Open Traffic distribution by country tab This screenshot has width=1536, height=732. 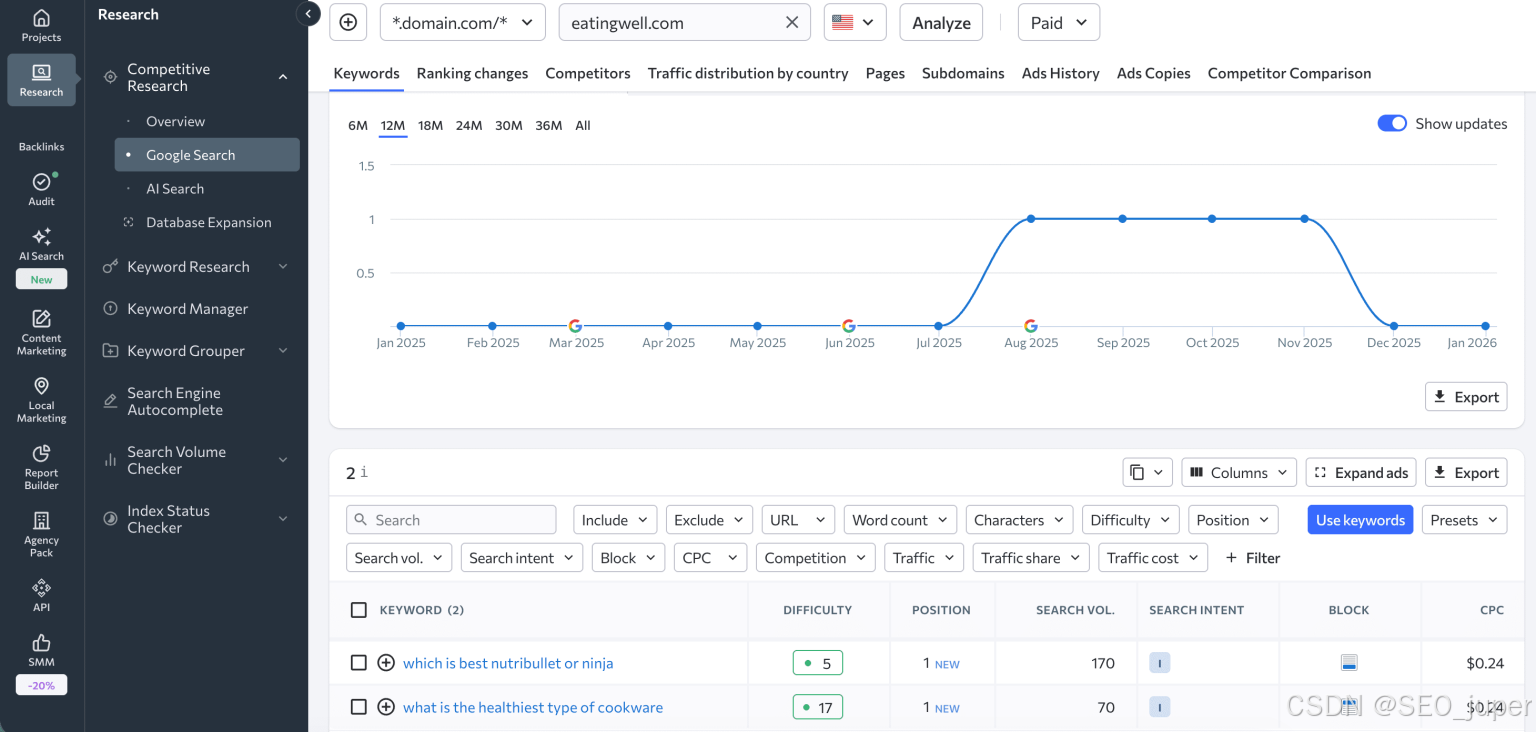pyautogui.click(x=748, y=73)
